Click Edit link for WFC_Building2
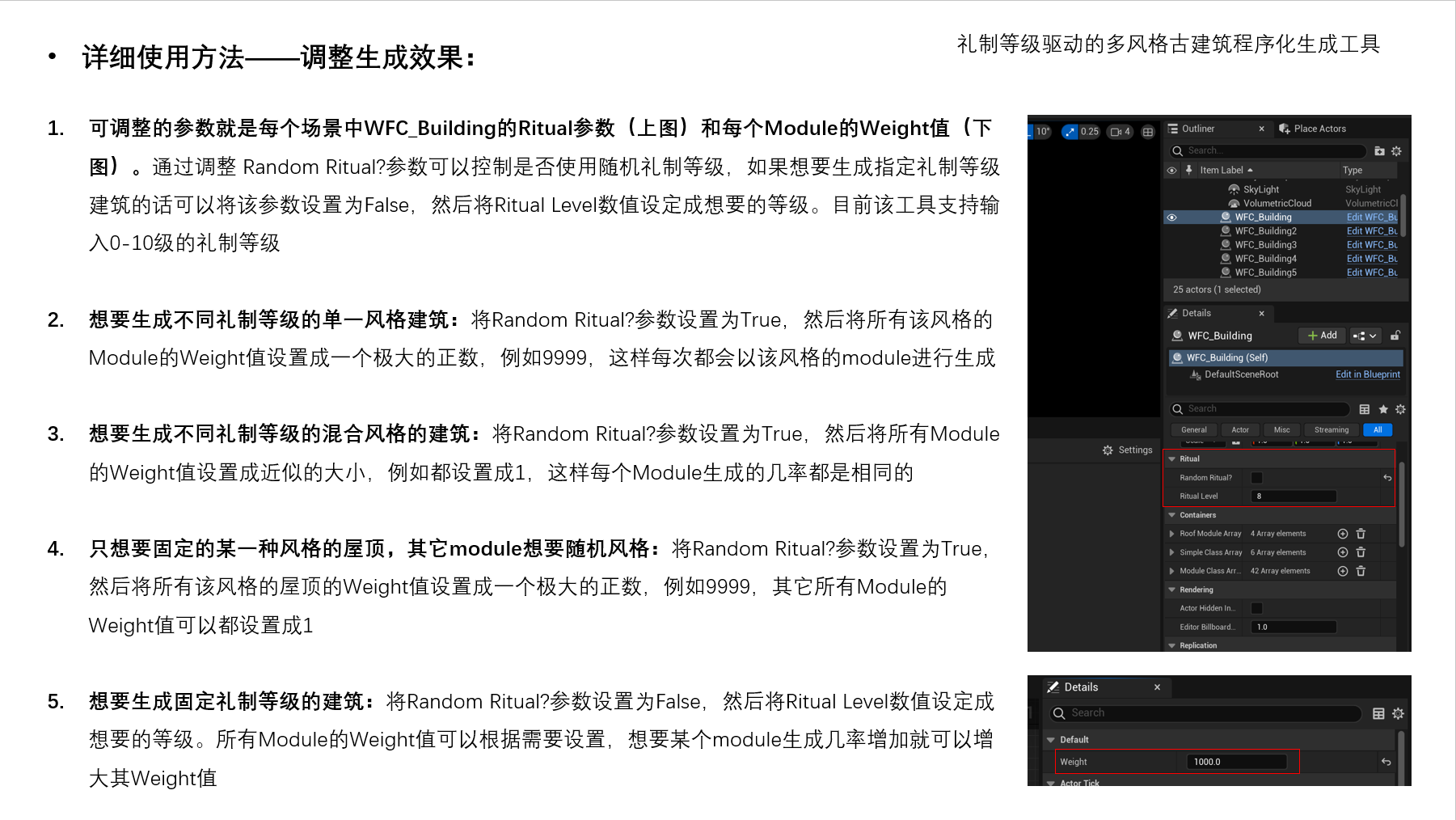This screenshot has width=1456, height=820. point(1372,231)
